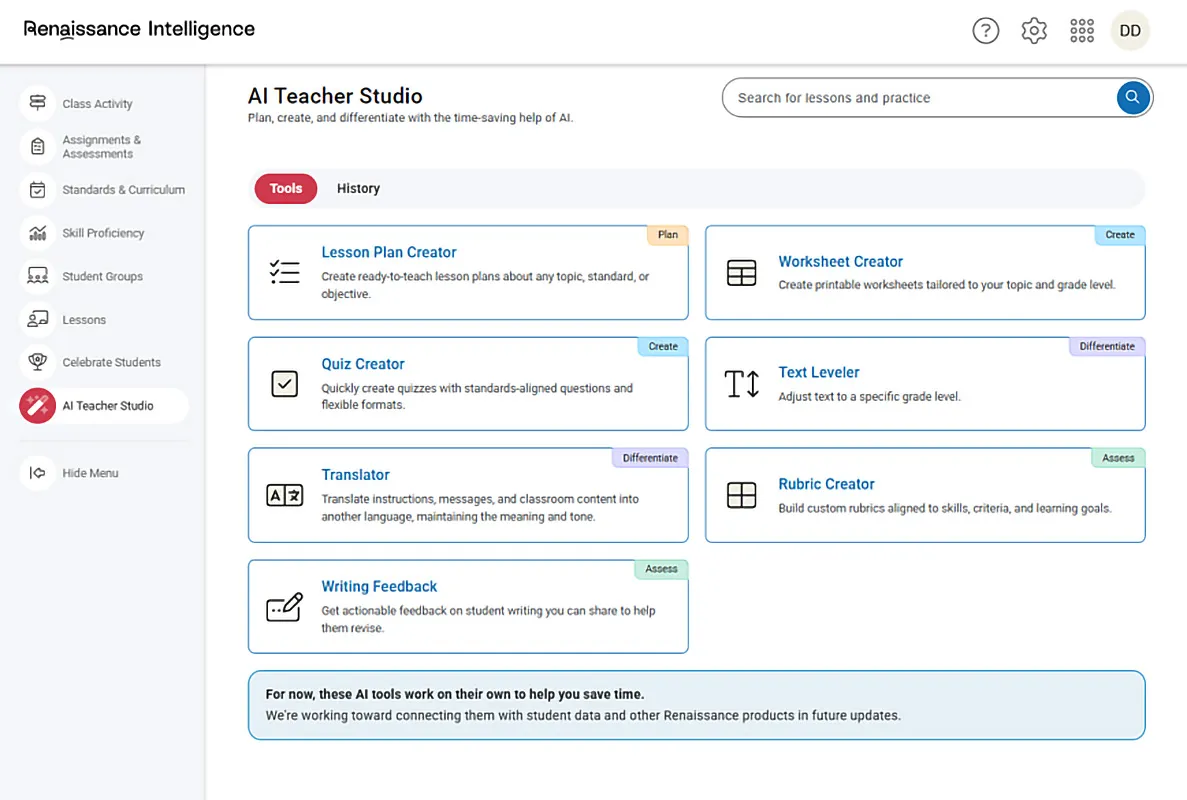Select AI Teacher Studio menu item
Viewport: 1187px width, 800px height.
(x=107, y=406)
